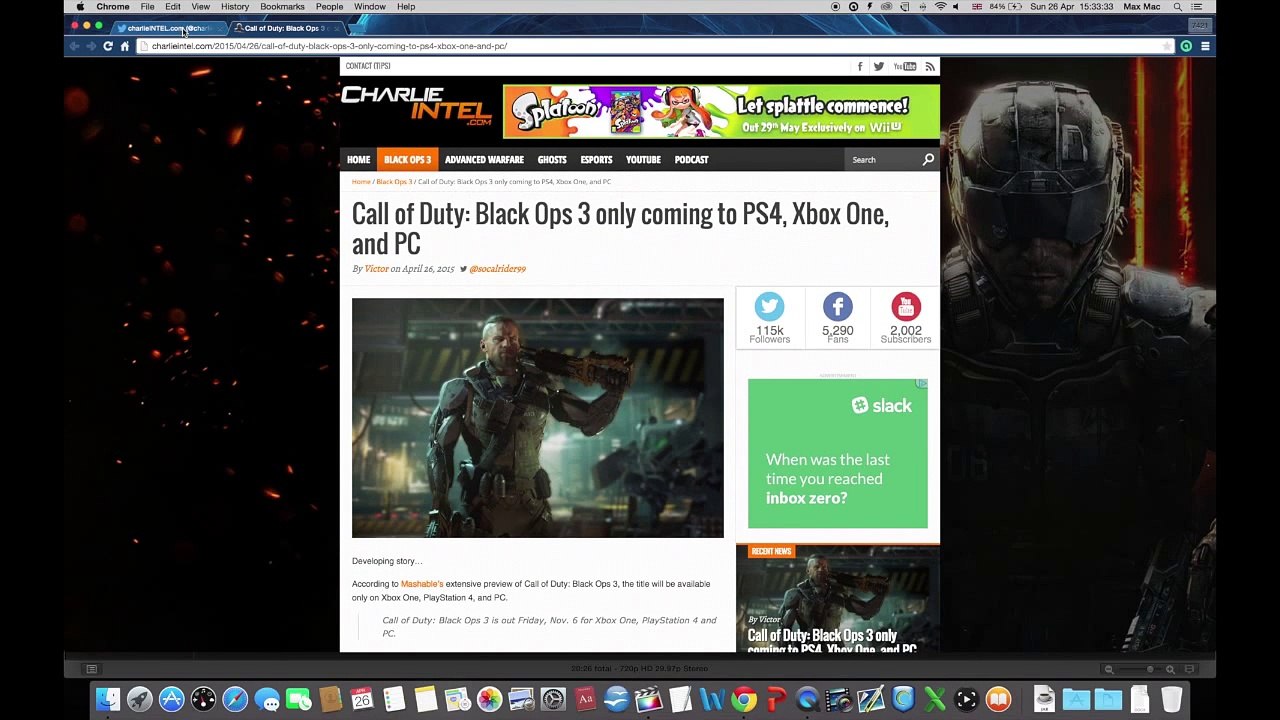Click the battery 84% indicator
The width and height of the screenshot is (1280, 720).
point(1008,7)
